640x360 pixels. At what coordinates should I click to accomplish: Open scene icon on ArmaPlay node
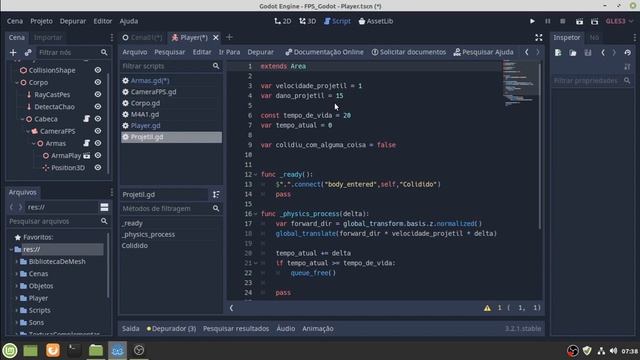coord(87,156)
